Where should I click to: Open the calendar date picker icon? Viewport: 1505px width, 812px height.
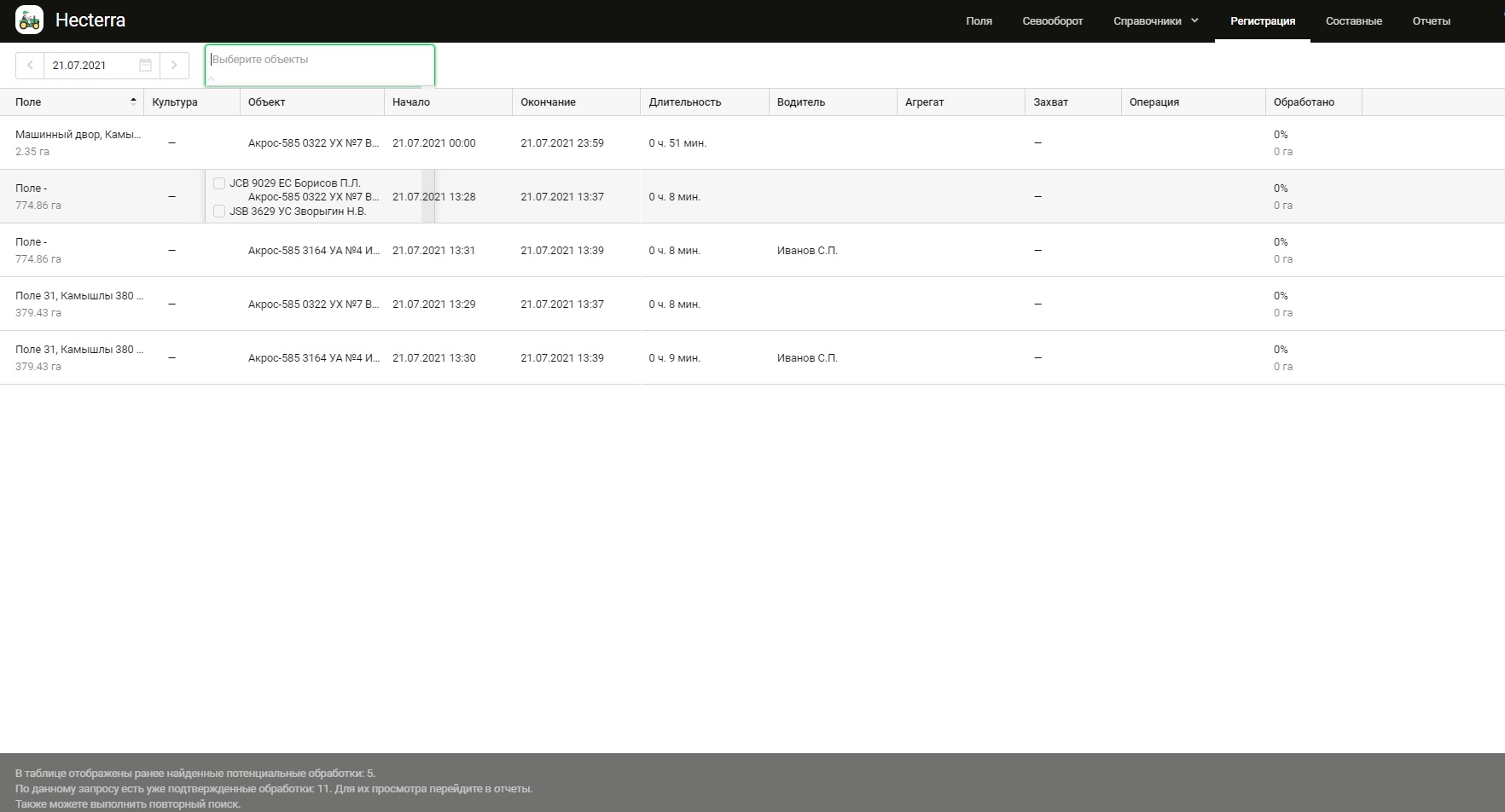click(x=145, y=65)
